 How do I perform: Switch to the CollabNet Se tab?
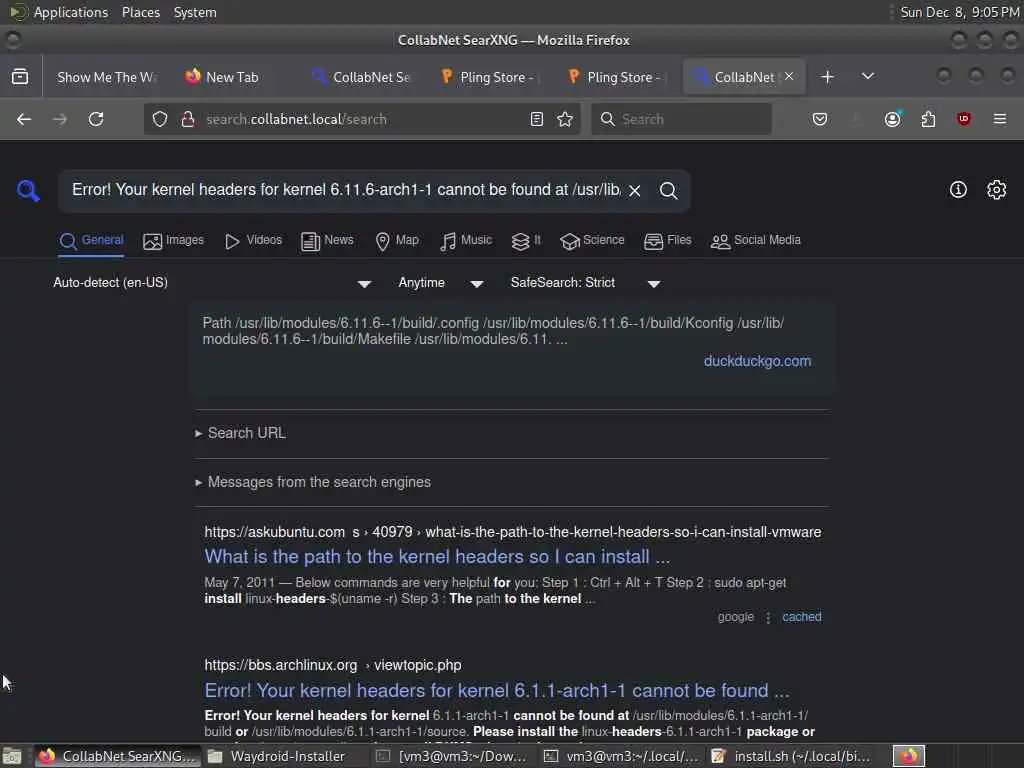coord(360,77)
